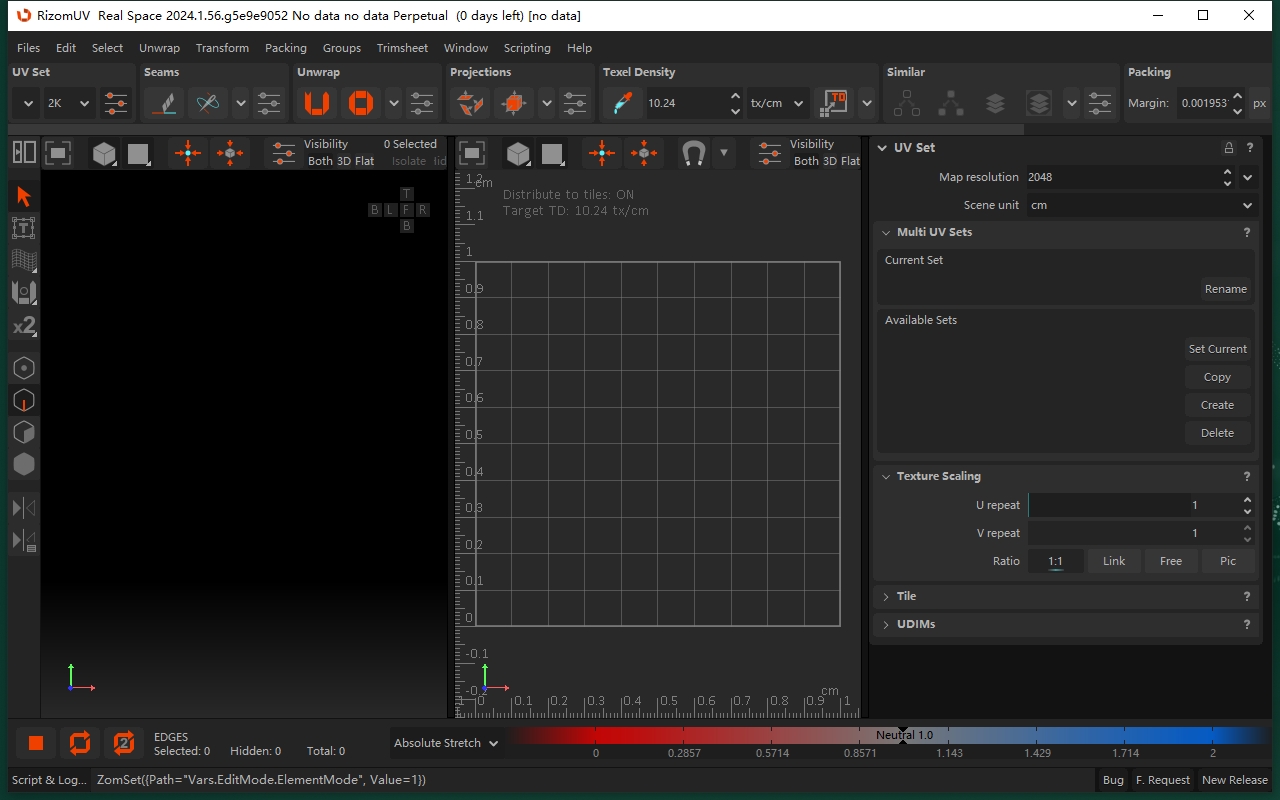Click the Unwrap U icon
Screen dimensions: 1280x800
tap(317, 103)
